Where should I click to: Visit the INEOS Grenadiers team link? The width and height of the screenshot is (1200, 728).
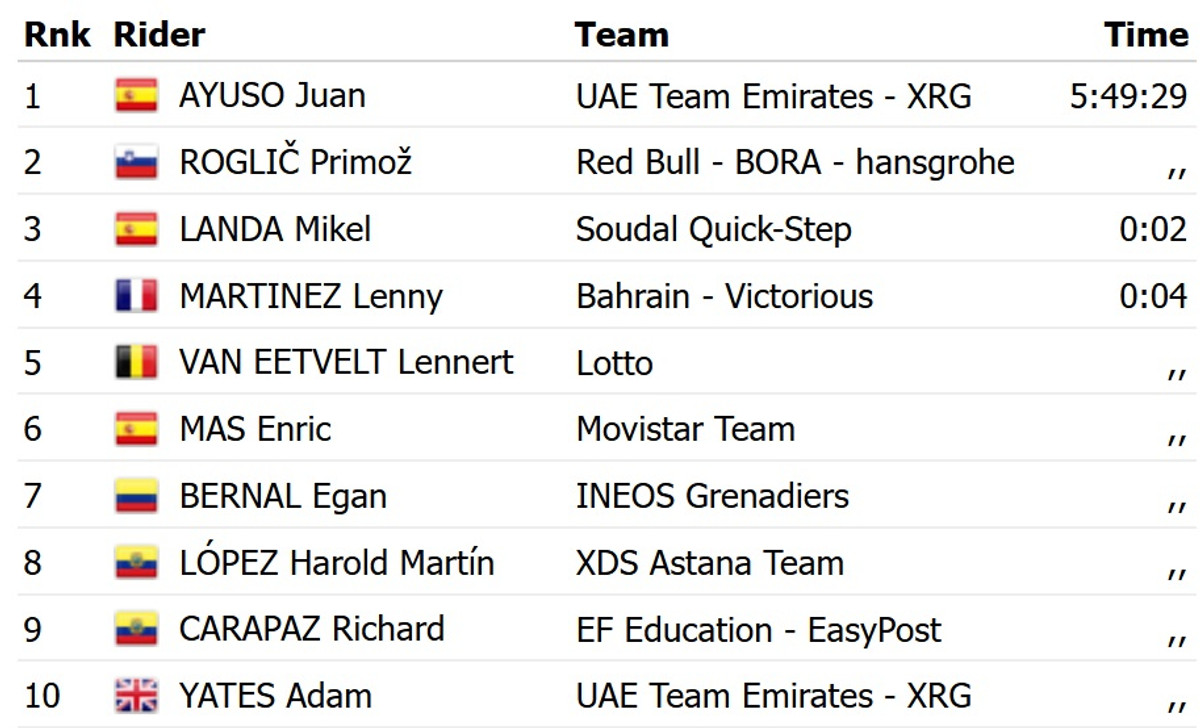[x=712, y=496]
